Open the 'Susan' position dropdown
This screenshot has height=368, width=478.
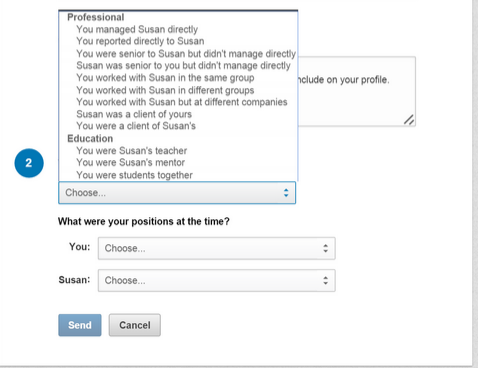(217, 281)
